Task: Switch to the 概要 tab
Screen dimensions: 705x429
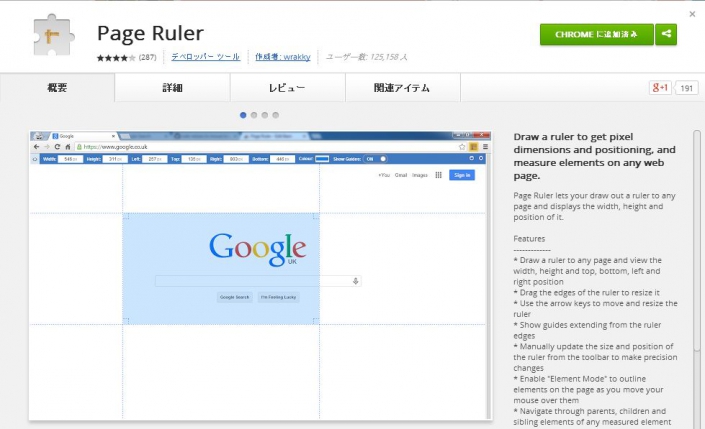Action: click(57, 88)
